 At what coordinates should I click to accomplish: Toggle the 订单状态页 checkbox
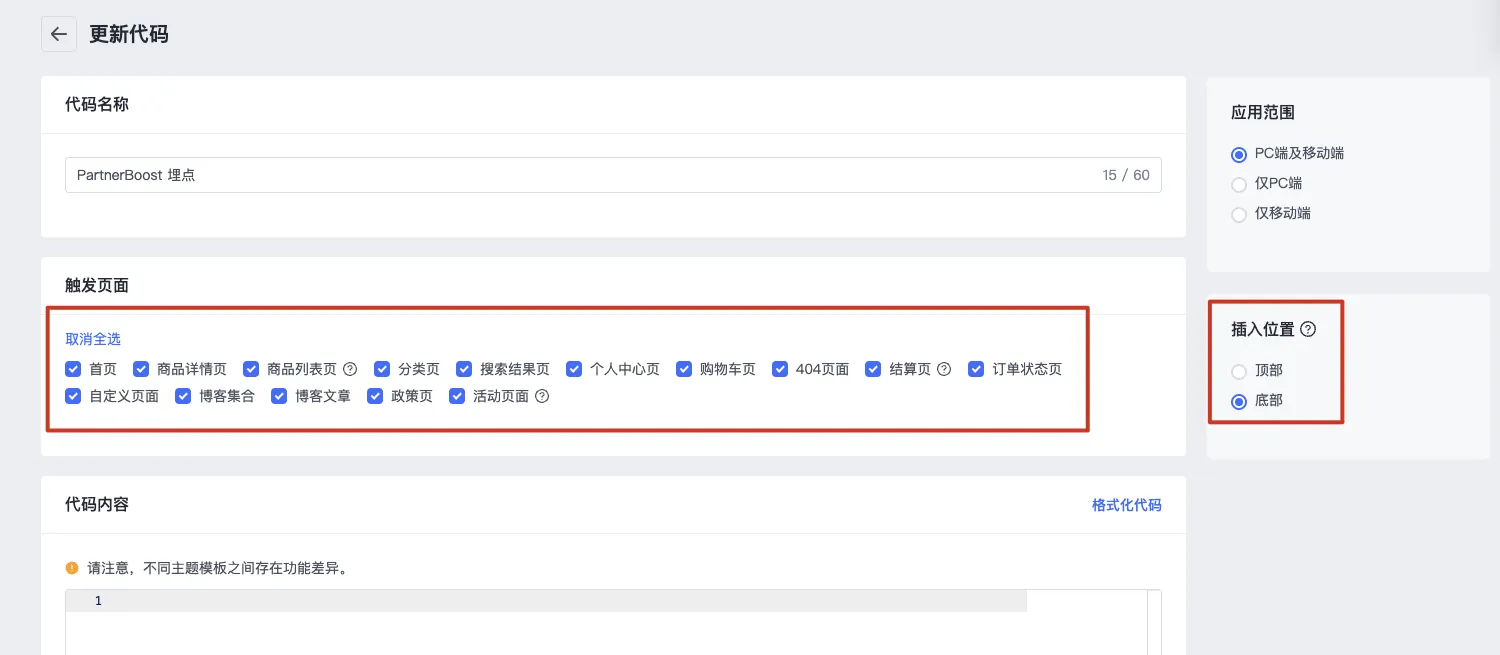976,369
